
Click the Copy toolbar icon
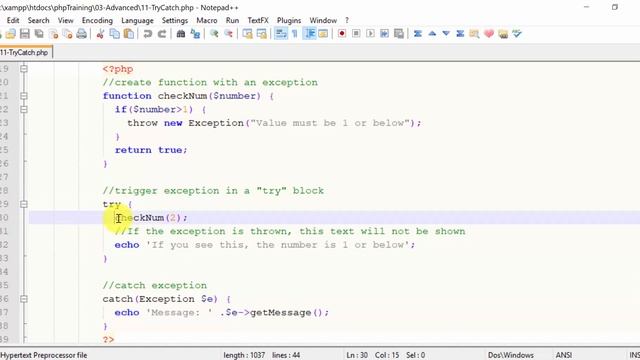(x=115, y=34)
